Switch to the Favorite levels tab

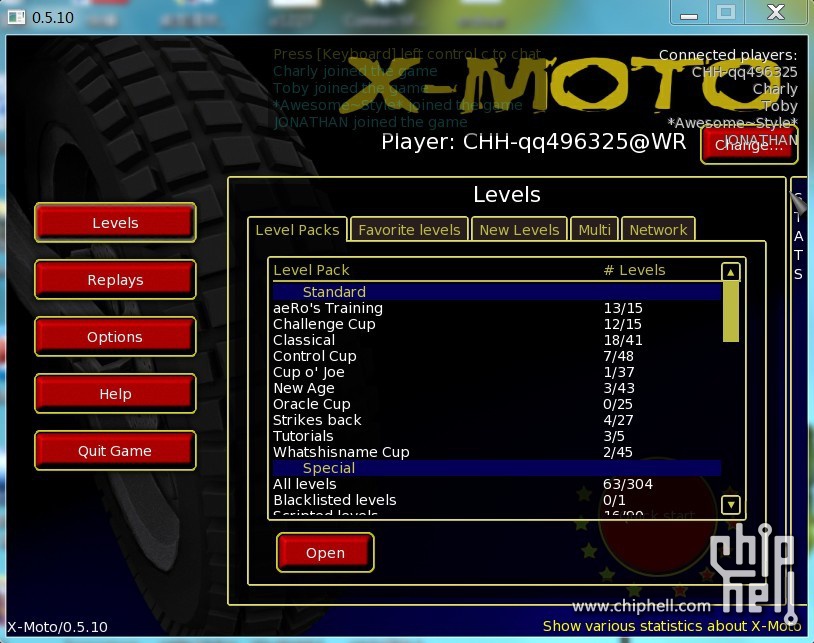click(x=410, y=229)
